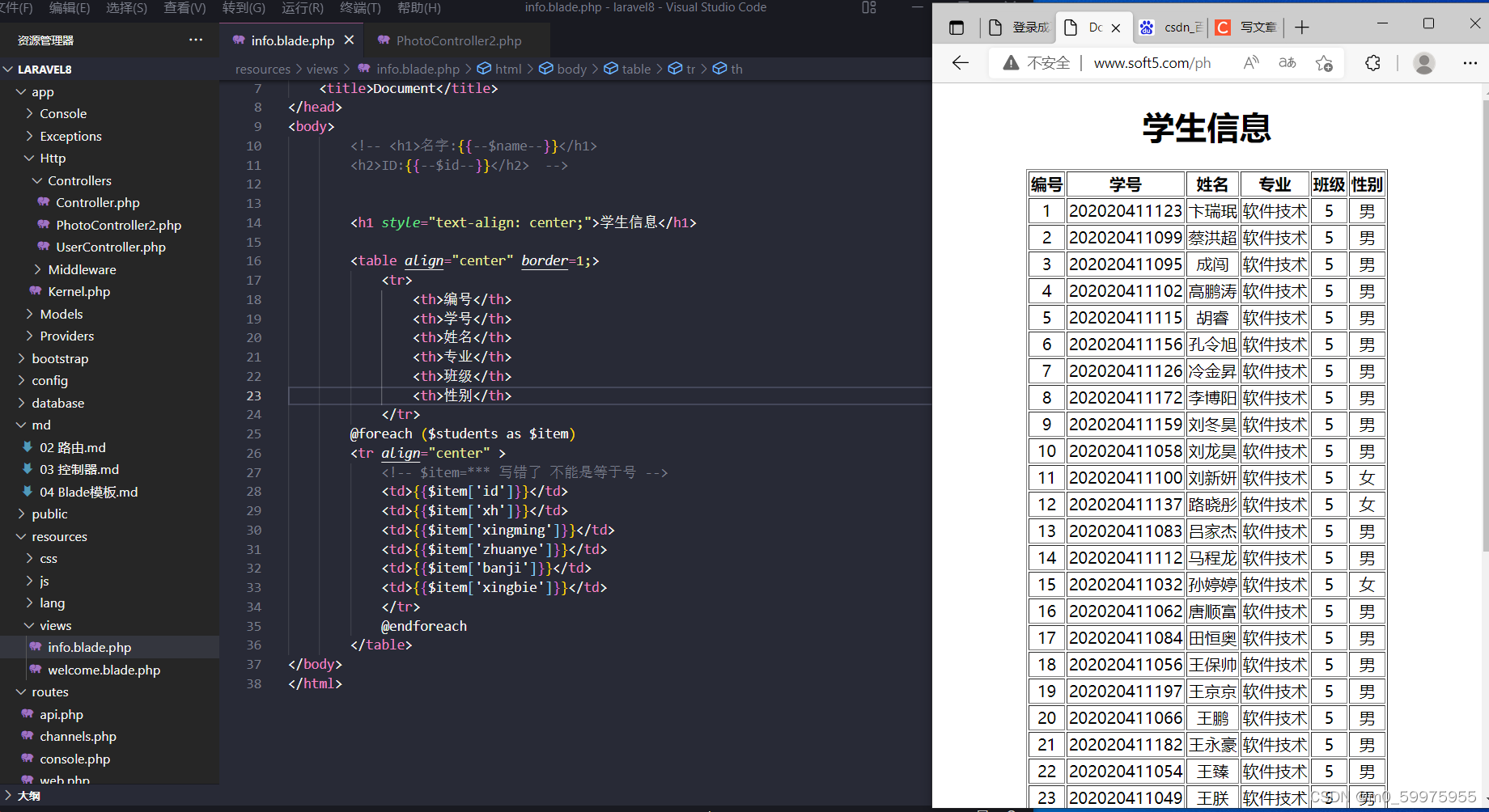Open browser settings and more menu
1489x812 pixels.
1470,63
